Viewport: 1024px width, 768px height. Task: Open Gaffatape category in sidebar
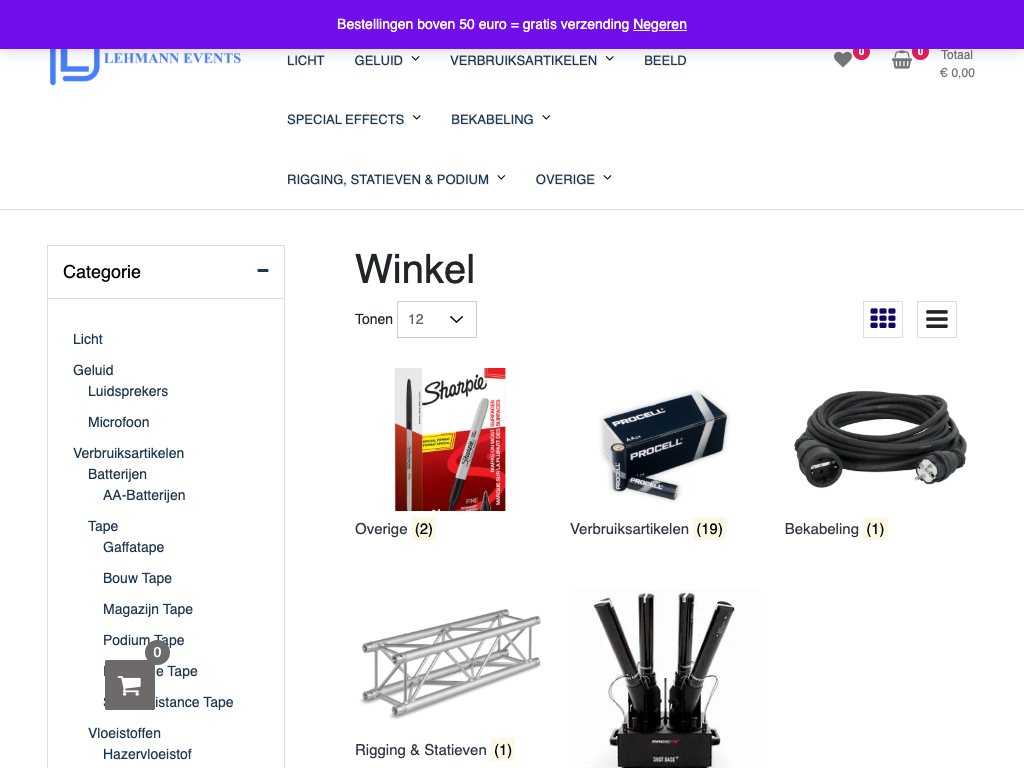coord(133,547)
